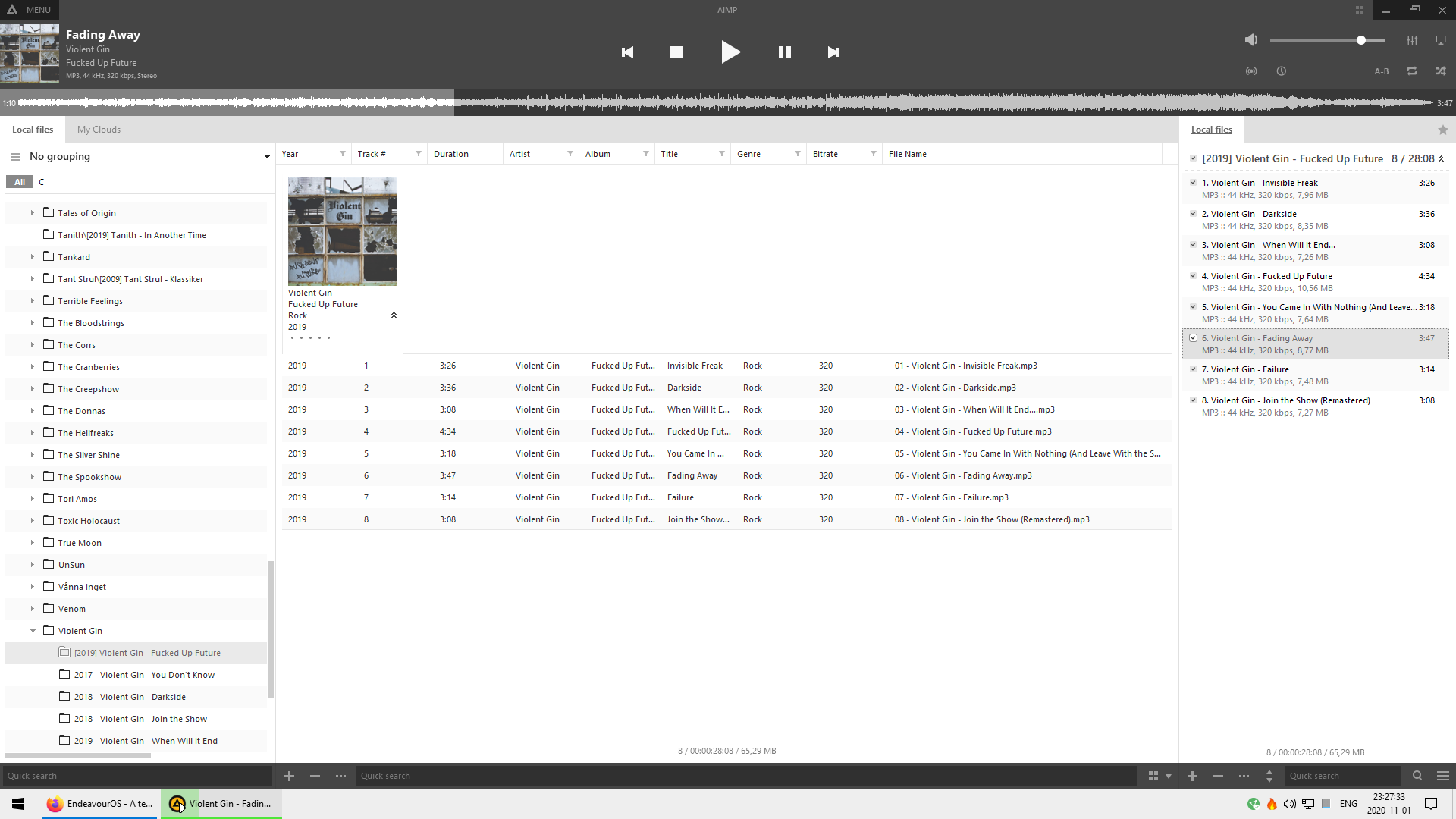Open the grouping hamburger menu icon
1456x819 pixels.
click(15, 157)
